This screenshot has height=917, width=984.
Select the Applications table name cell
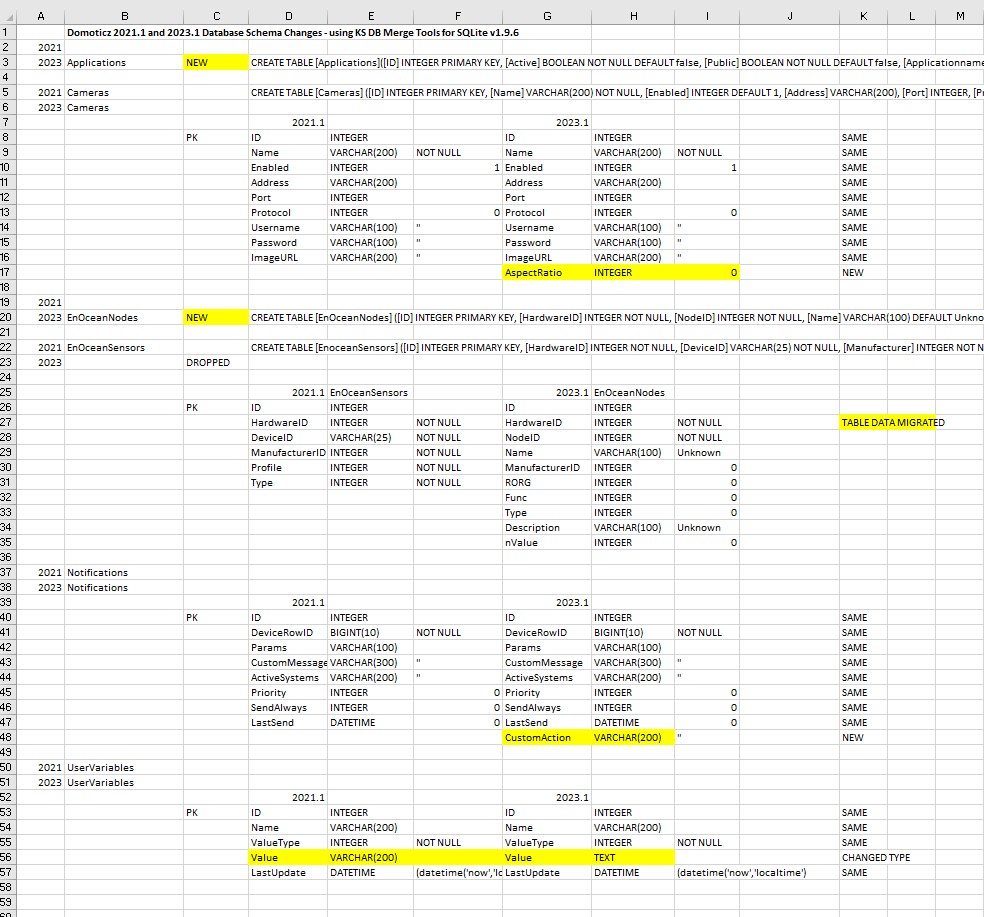(x=124, y=63)
